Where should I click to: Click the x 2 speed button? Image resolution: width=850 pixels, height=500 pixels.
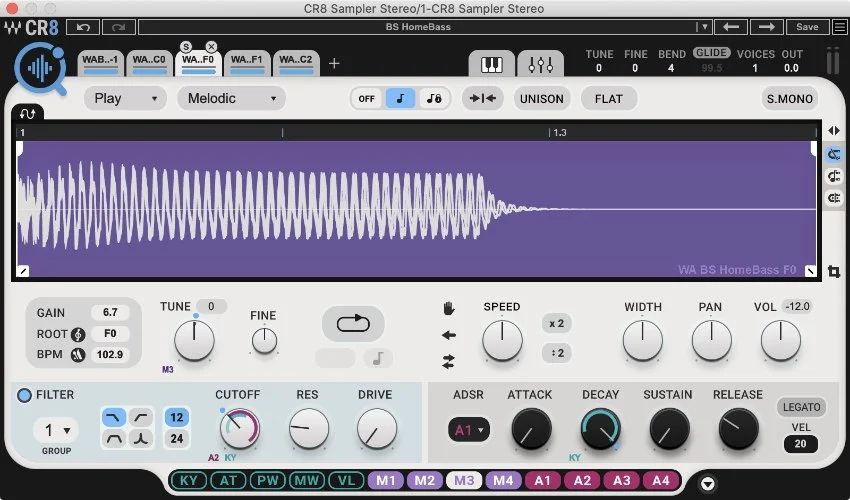pyautogui.click(x=557, y=324)
